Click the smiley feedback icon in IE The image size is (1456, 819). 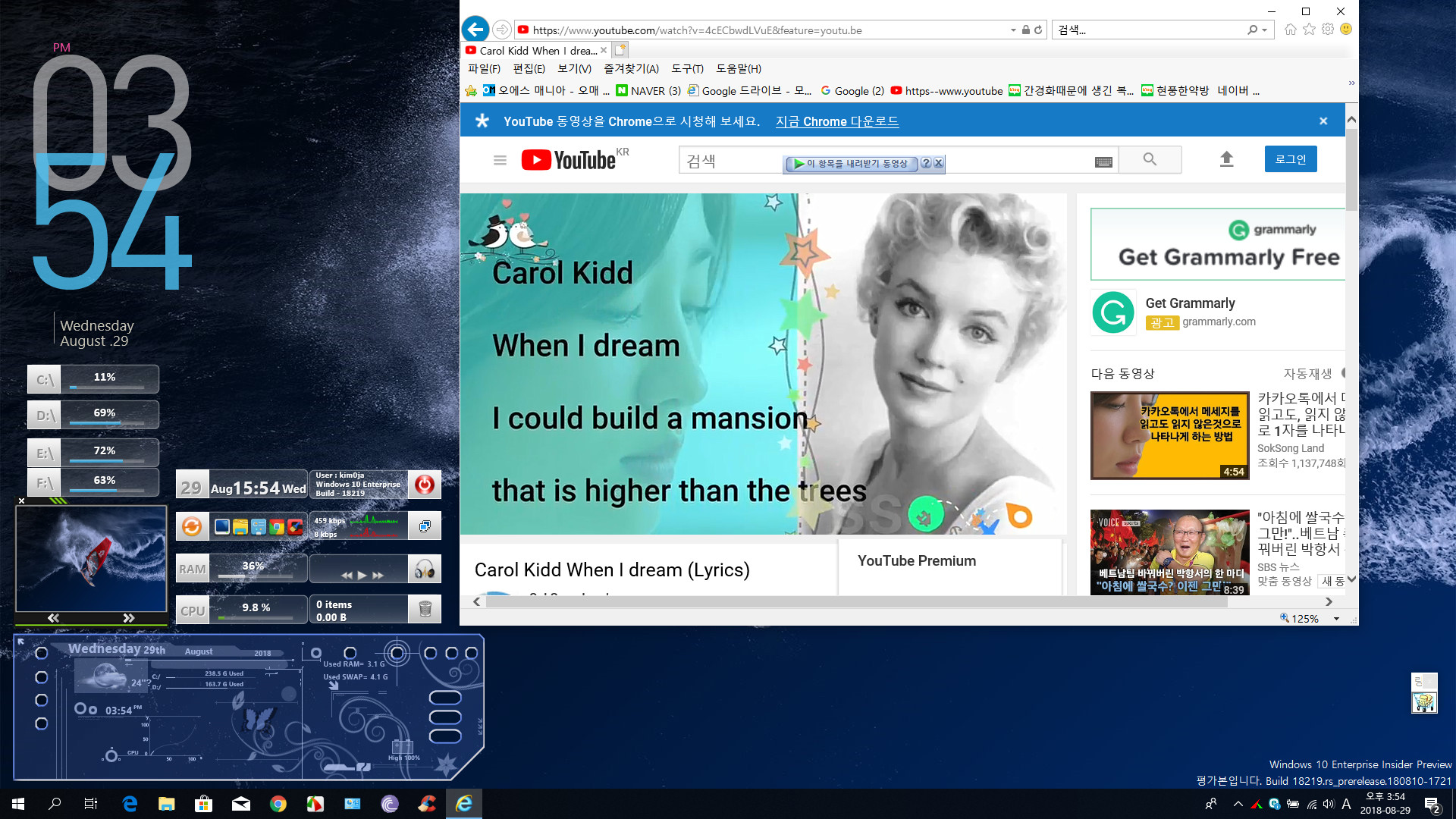click(1346, 30)
